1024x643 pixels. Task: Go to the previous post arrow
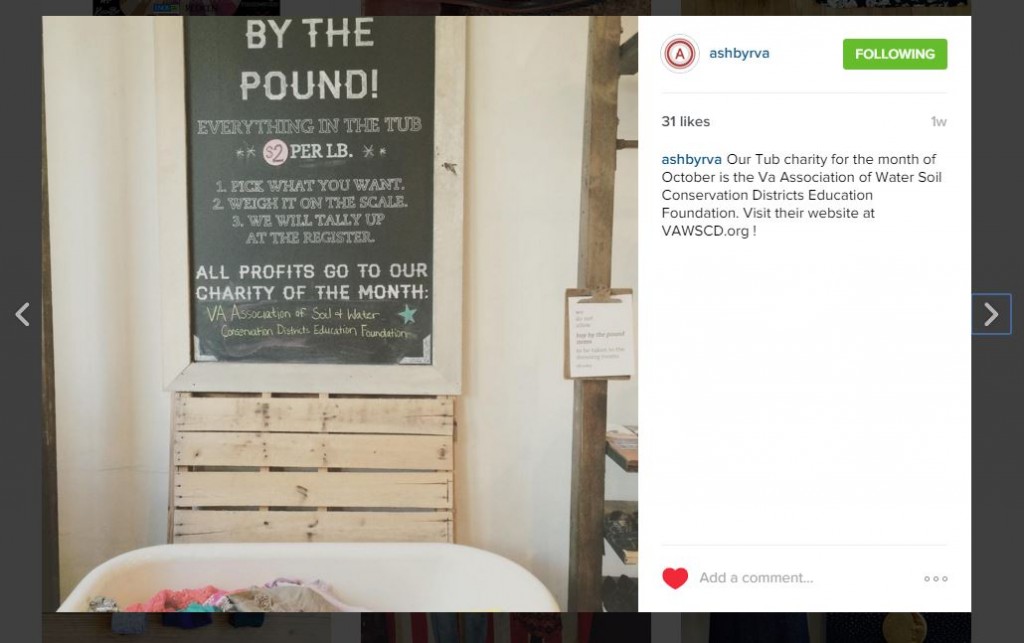[23, 314]
